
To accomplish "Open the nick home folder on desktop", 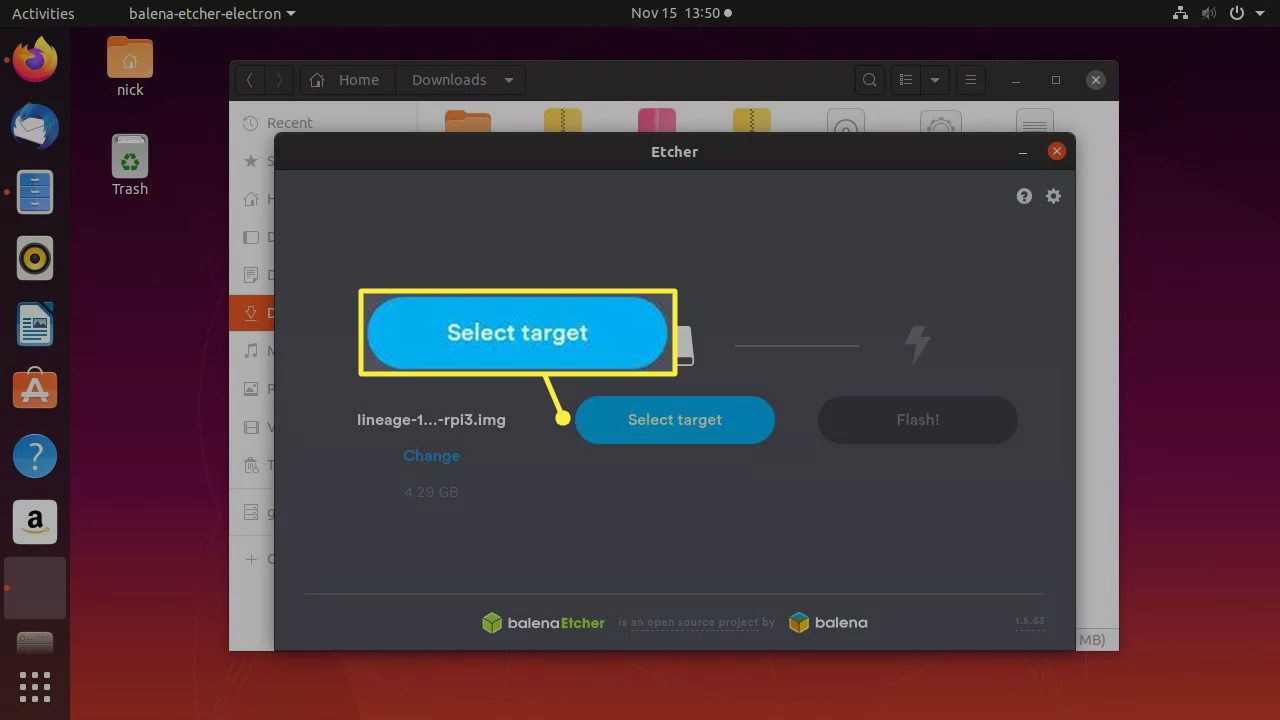I will 130,67.
